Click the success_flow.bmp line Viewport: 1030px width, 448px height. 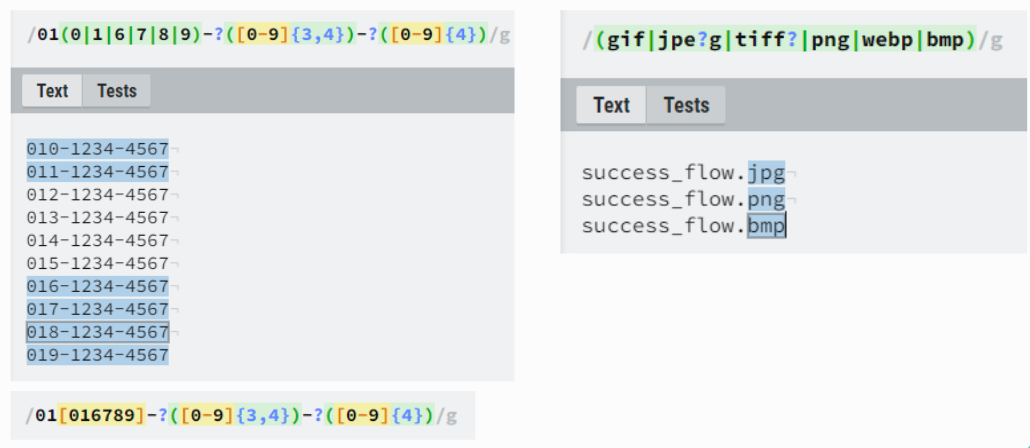pyautogui.click(x=683, y=226)
